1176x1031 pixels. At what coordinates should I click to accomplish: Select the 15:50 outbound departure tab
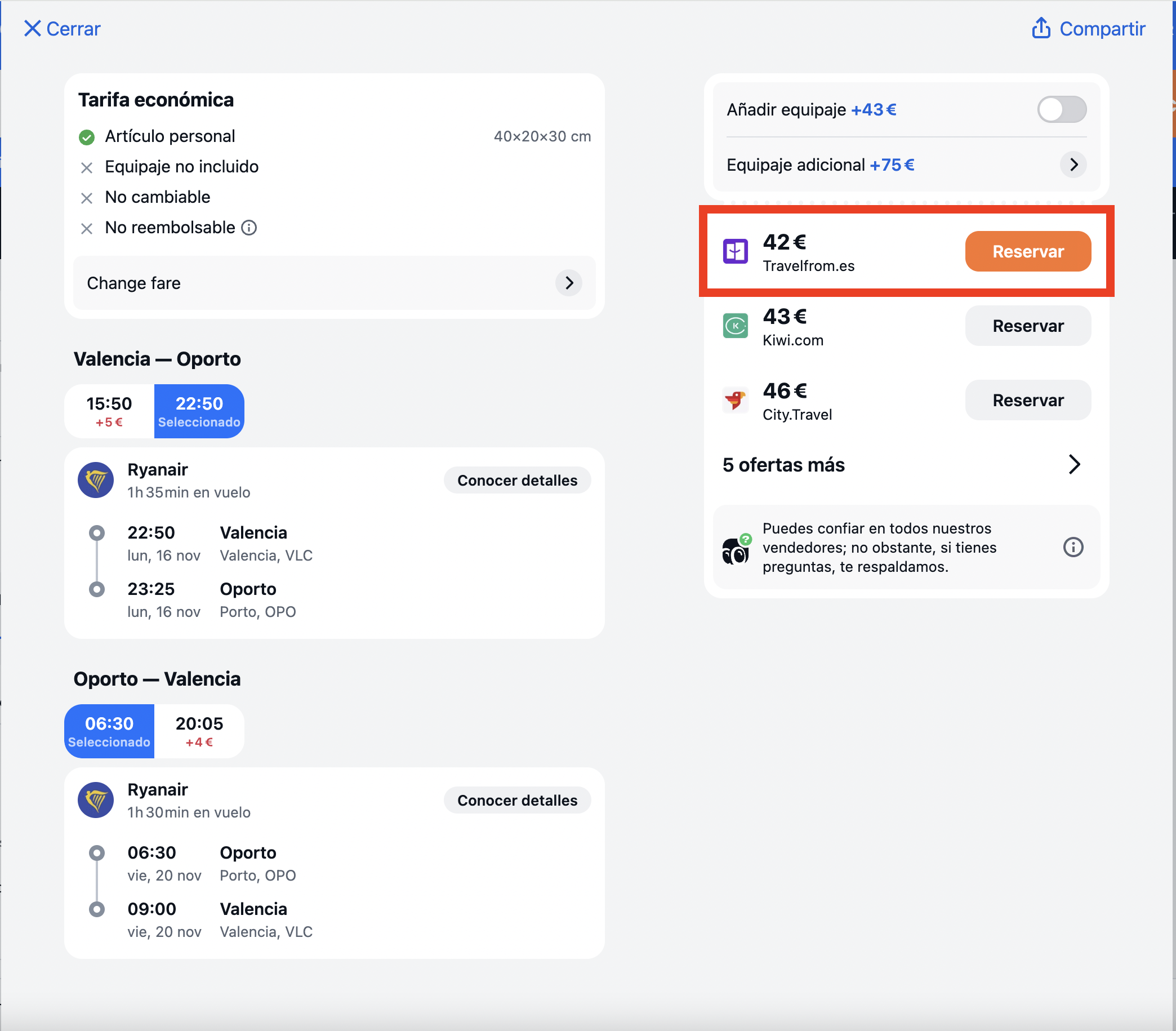[x=109, y=411]
